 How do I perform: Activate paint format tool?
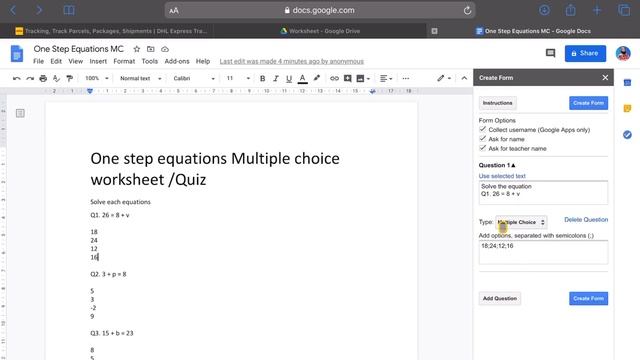point(69,78)
